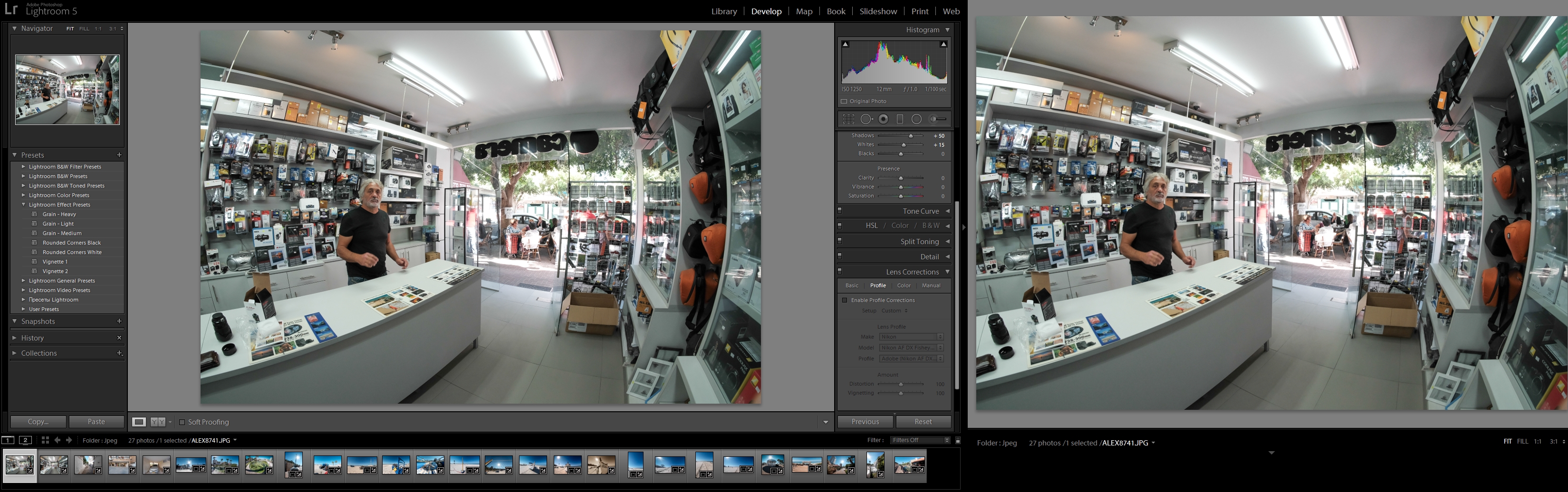Toggle shadow clipping indicator in histogram

click(845, 44)
